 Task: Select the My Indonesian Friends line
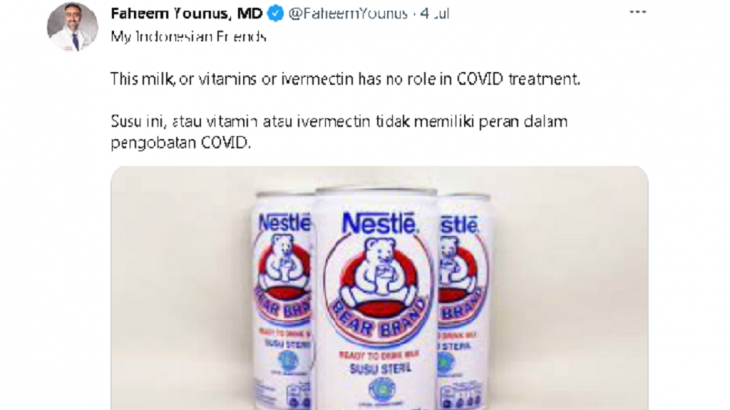[189, 36]
